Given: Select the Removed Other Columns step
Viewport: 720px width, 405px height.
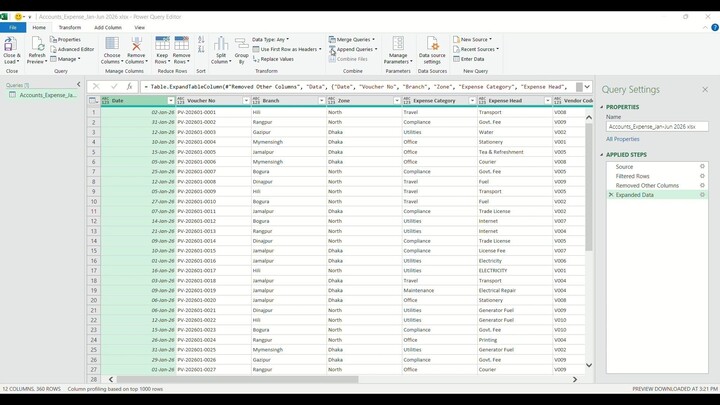Looking at the screenshot, I should click(647, 186).
